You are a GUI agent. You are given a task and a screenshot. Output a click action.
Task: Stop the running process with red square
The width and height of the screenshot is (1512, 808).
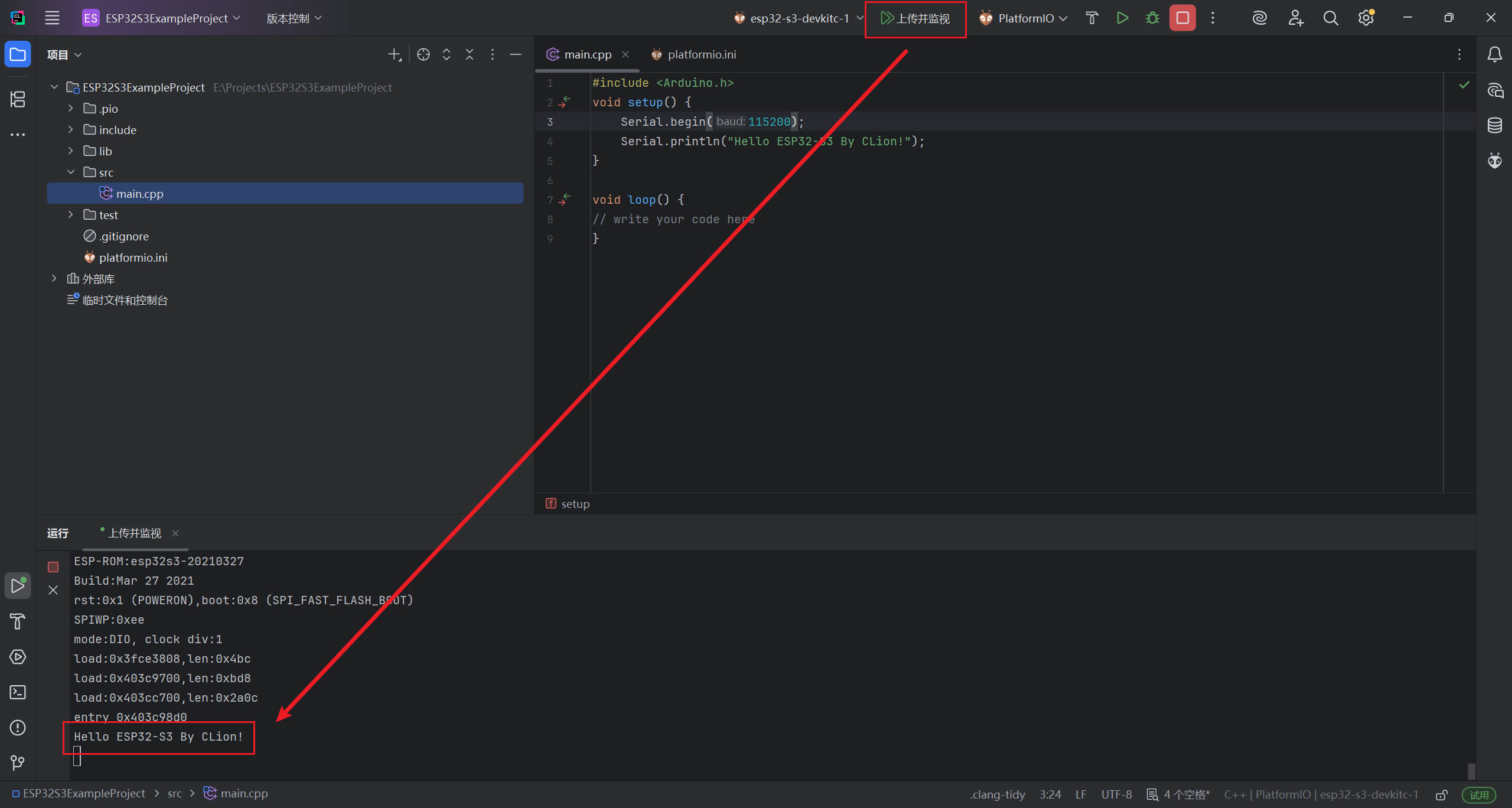(x=1182, y=18)
